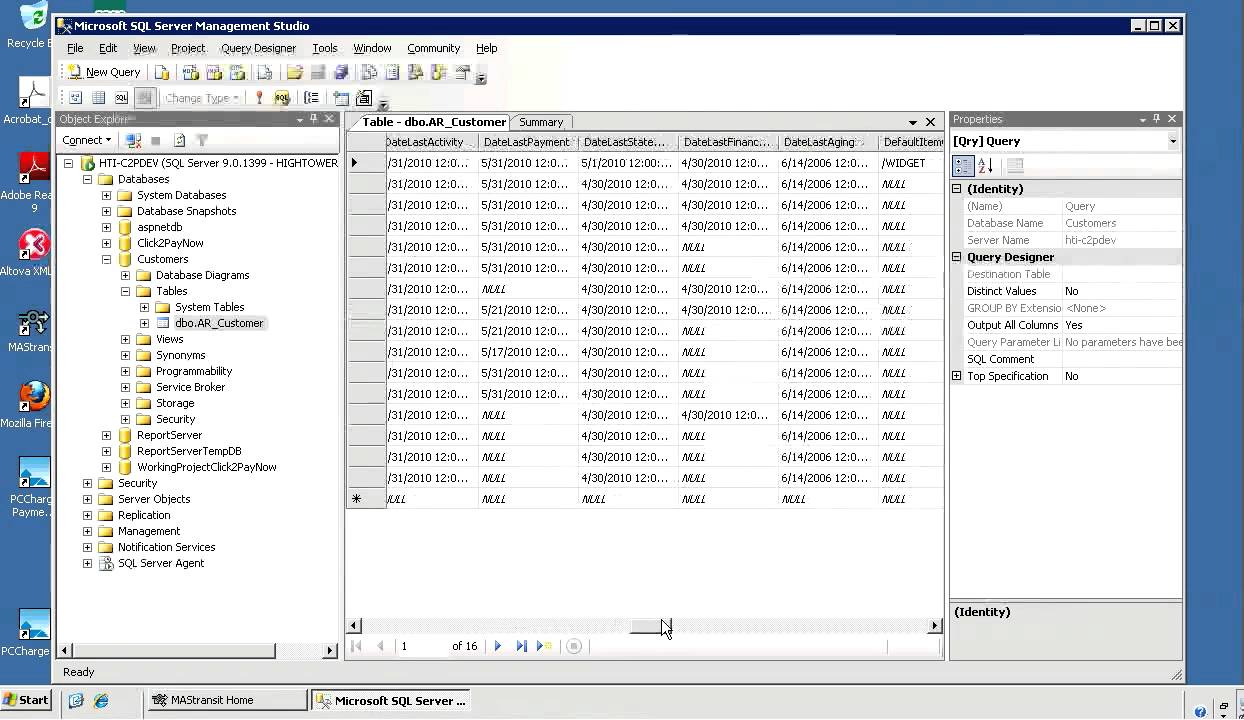Click the Alphabetical sort icon in Properties
1244x720 pixels.
coord(984,166)
